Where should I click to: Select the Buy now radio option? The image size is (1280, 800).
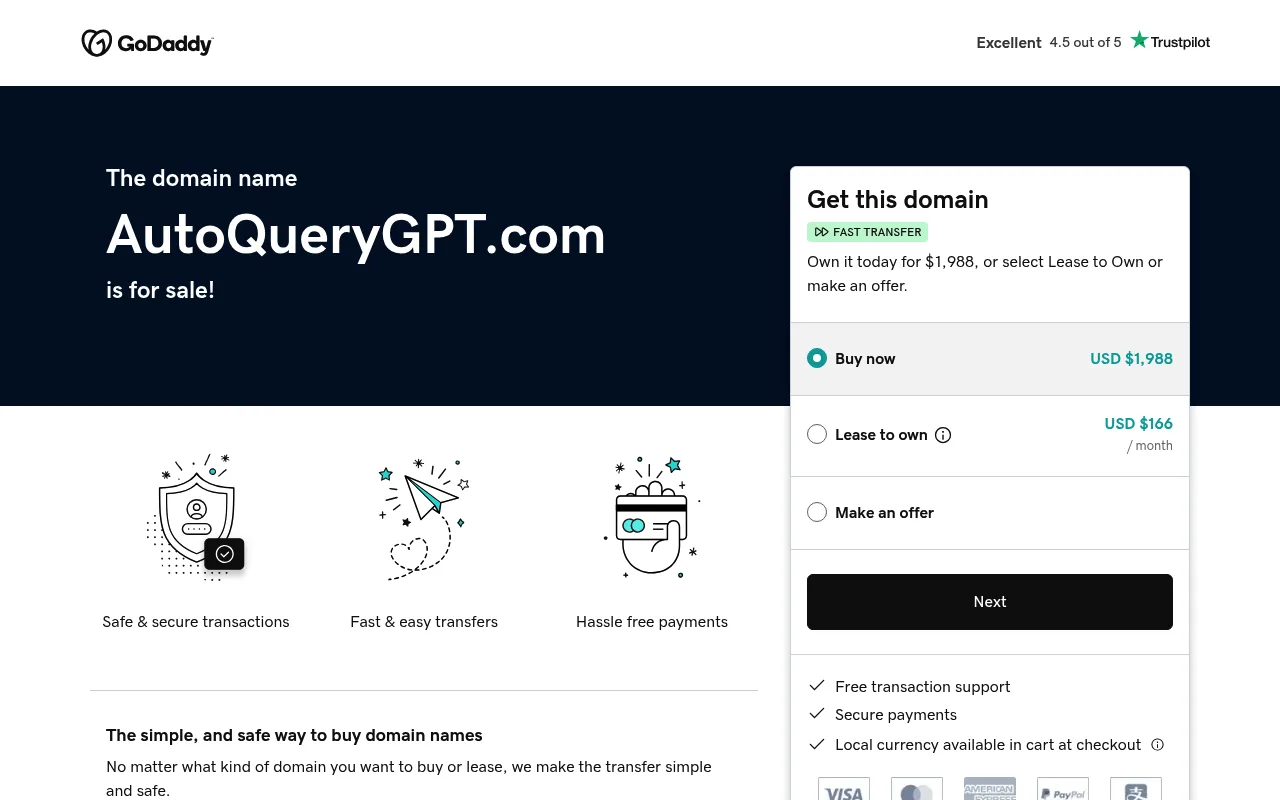[817, 358]
